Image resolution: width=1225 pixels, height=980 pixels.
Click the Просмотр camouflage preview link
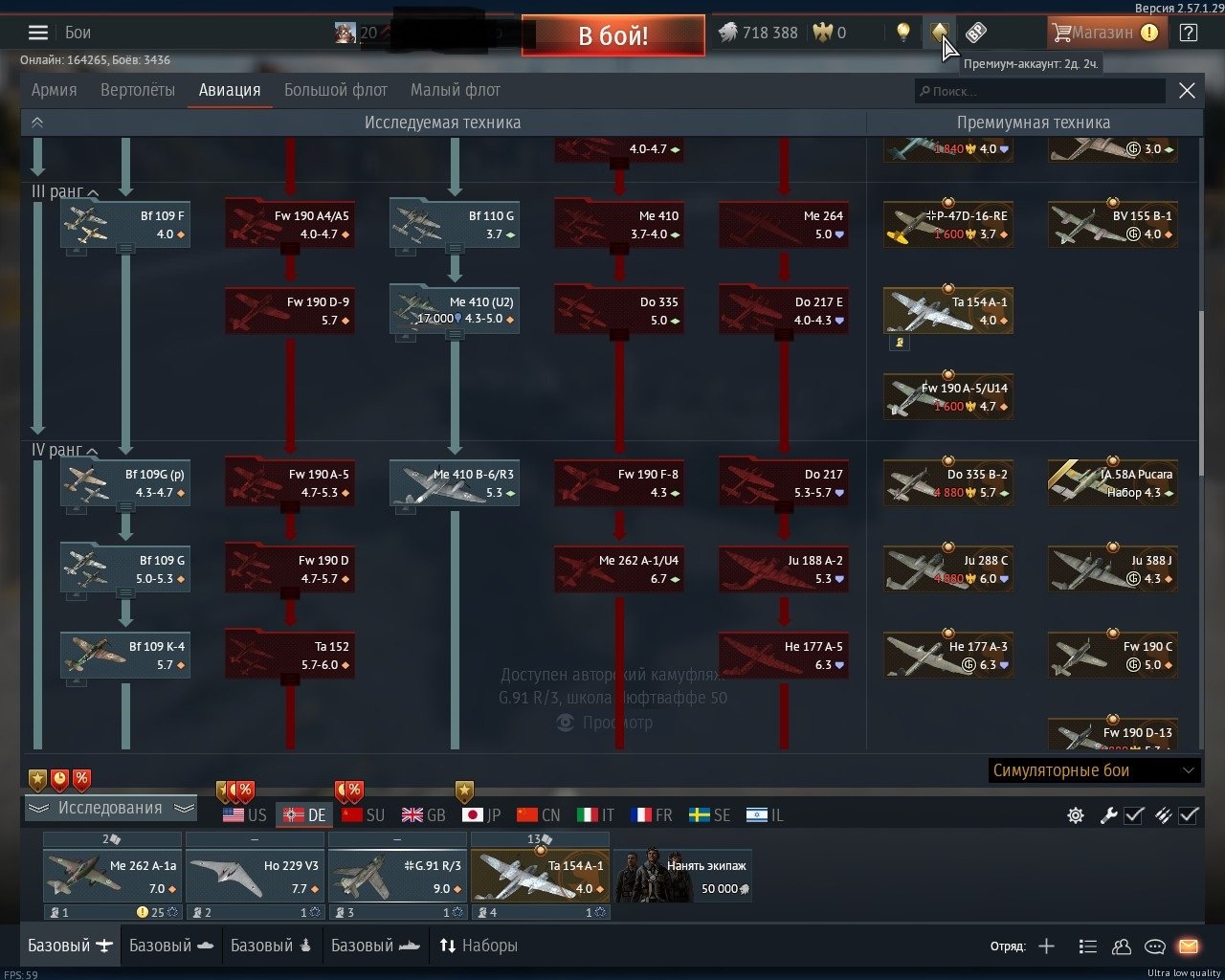(x=617, y=723)
